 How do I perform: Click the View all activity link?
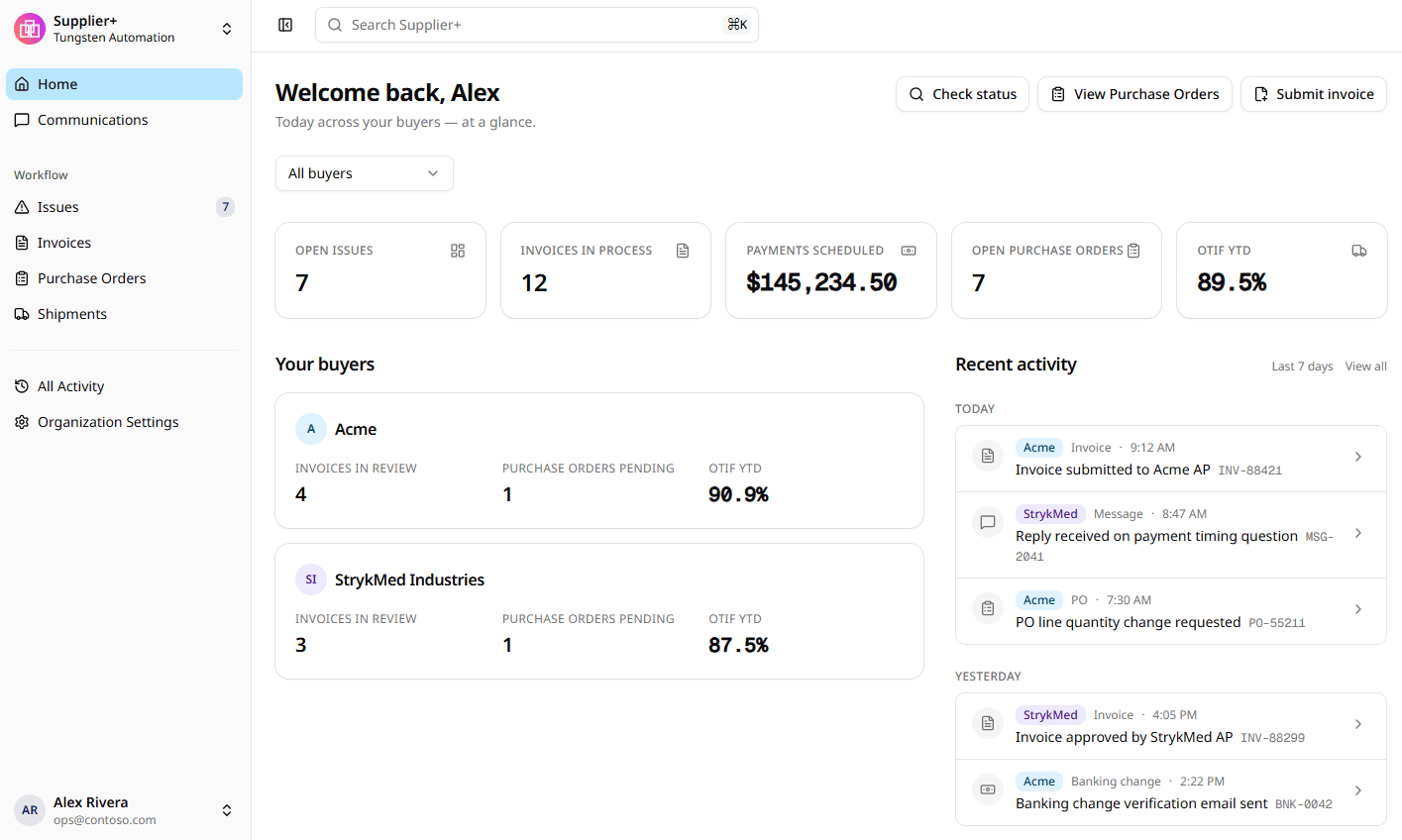pyautogui.click(x=1366, y=367)
